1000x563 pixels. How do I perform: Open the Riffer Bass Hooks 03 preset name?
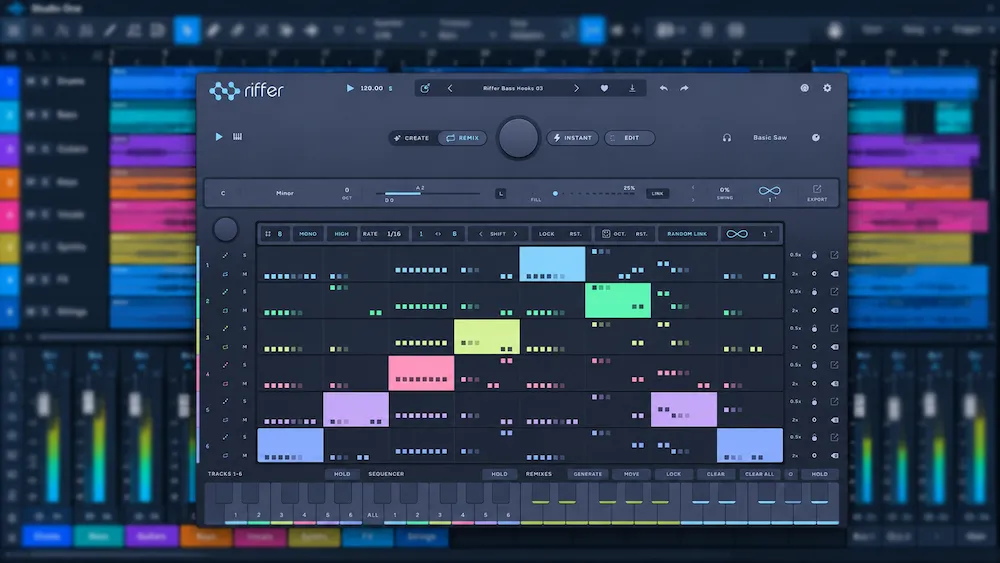click(513, 88)
